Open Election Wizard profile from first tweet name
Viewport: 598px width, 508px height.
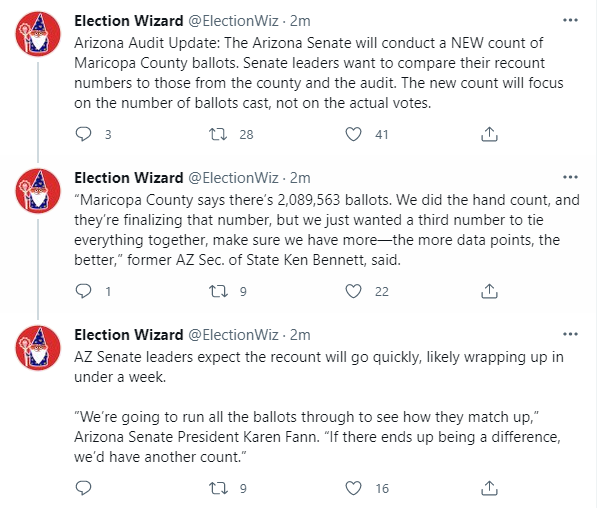129,21
